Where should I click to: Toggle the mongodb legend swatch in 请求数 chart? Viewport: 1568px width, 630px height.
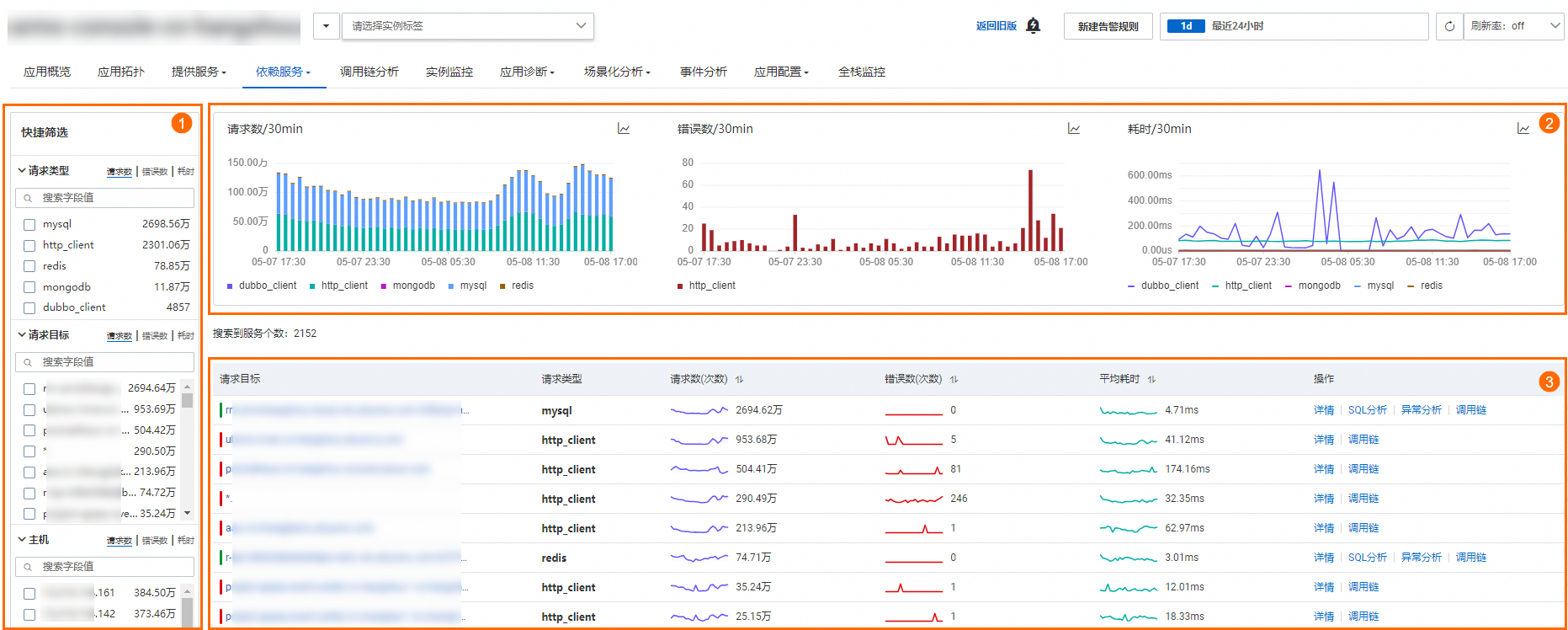click(x=384, y=286)
